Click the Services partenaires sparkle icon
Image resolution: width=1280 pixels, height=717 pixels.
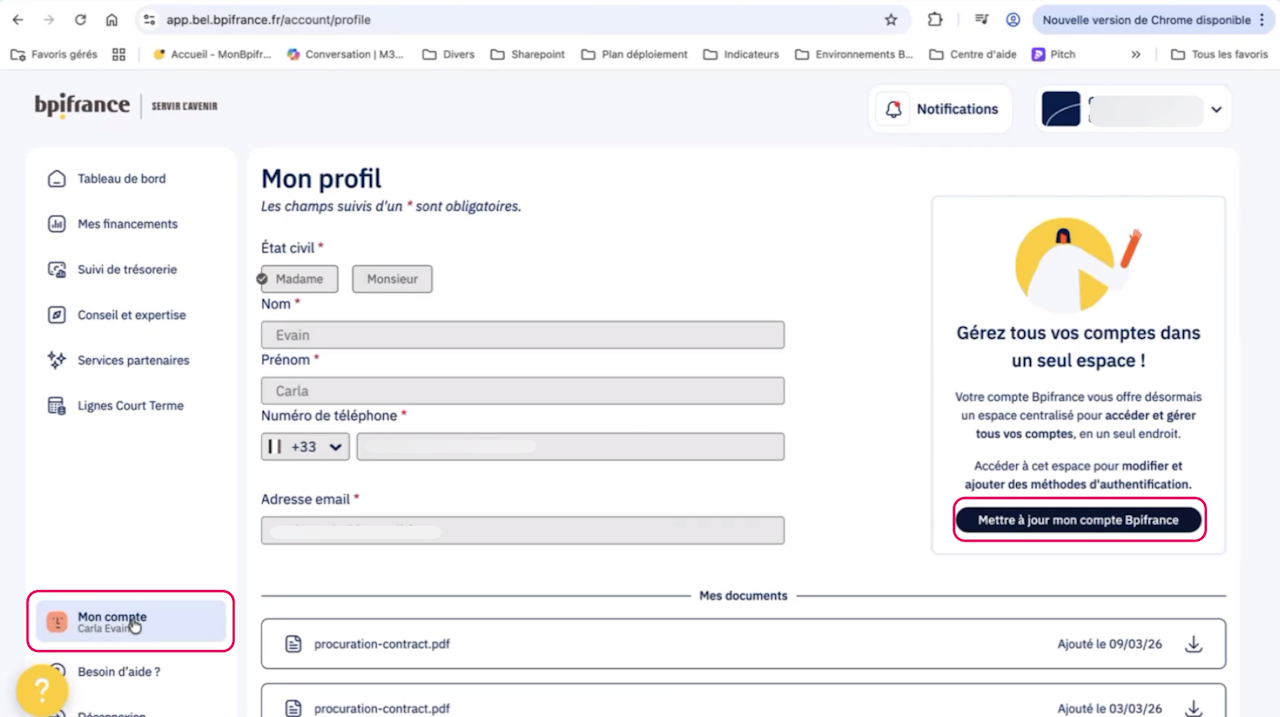pos(57,360)
